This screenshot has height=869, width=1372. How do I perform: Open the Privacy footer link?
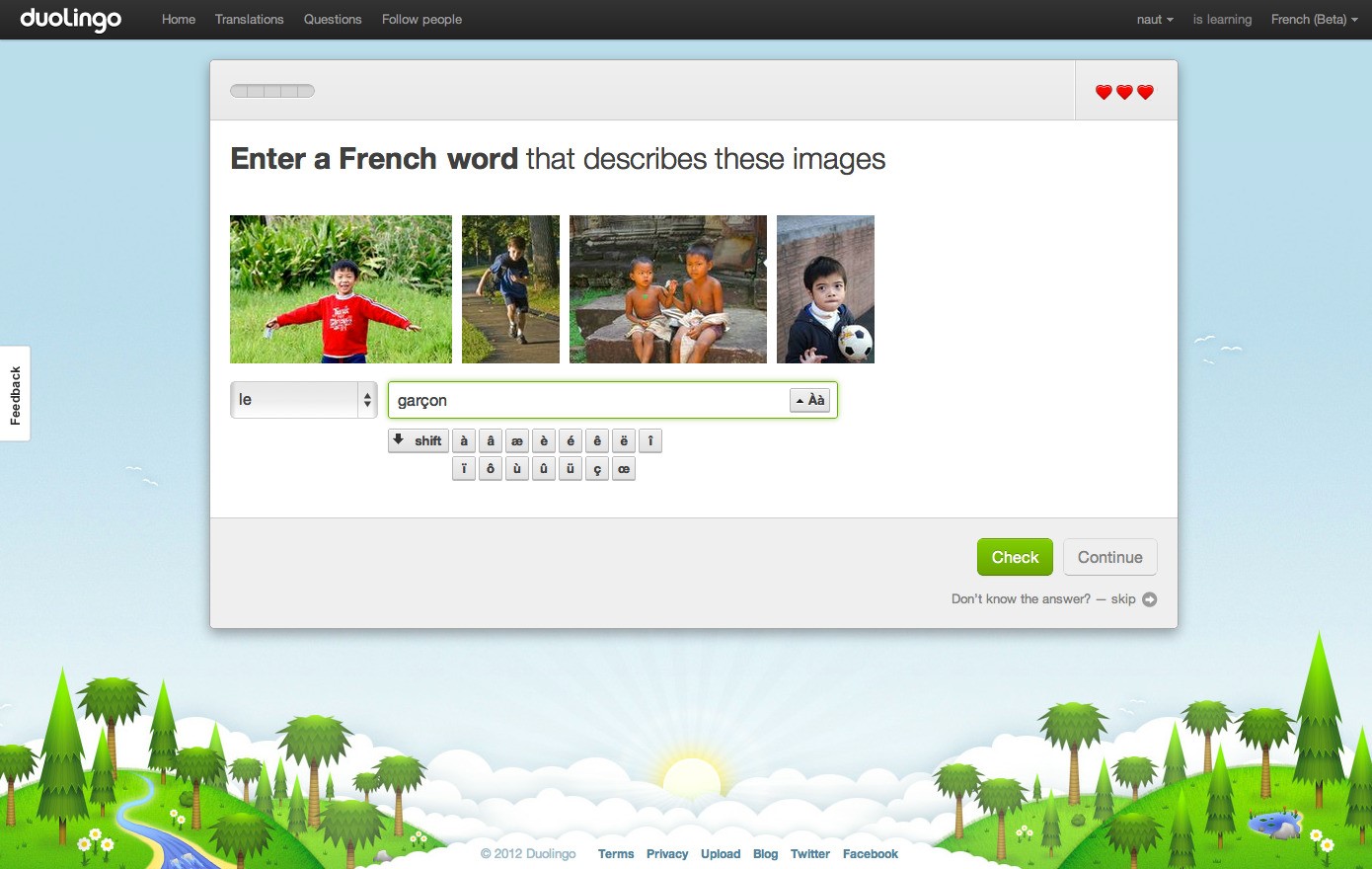[x=667, y=854]
